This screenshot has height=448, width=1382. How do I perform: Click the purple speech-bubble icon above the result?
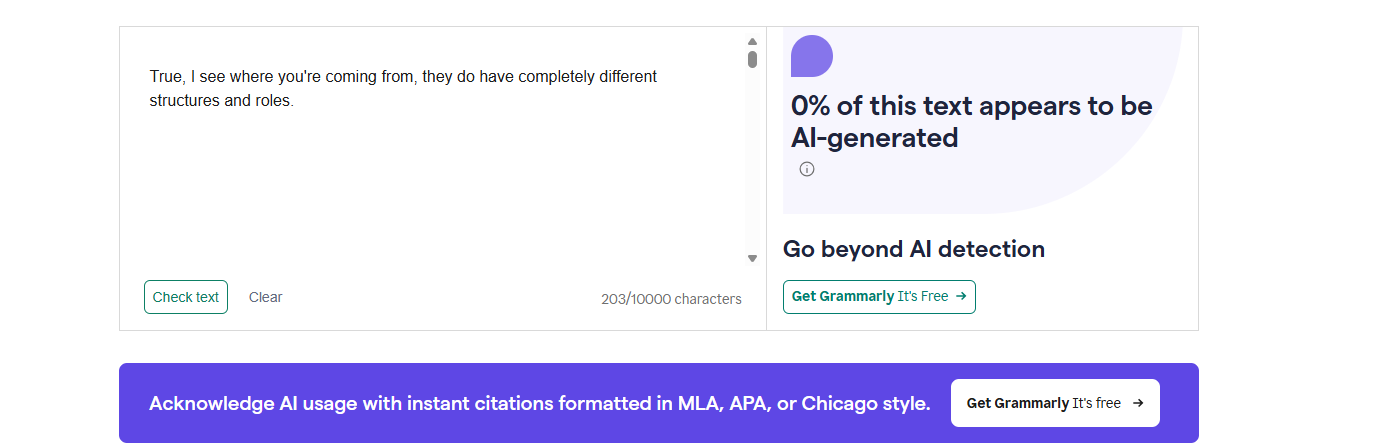click(812, 56)
